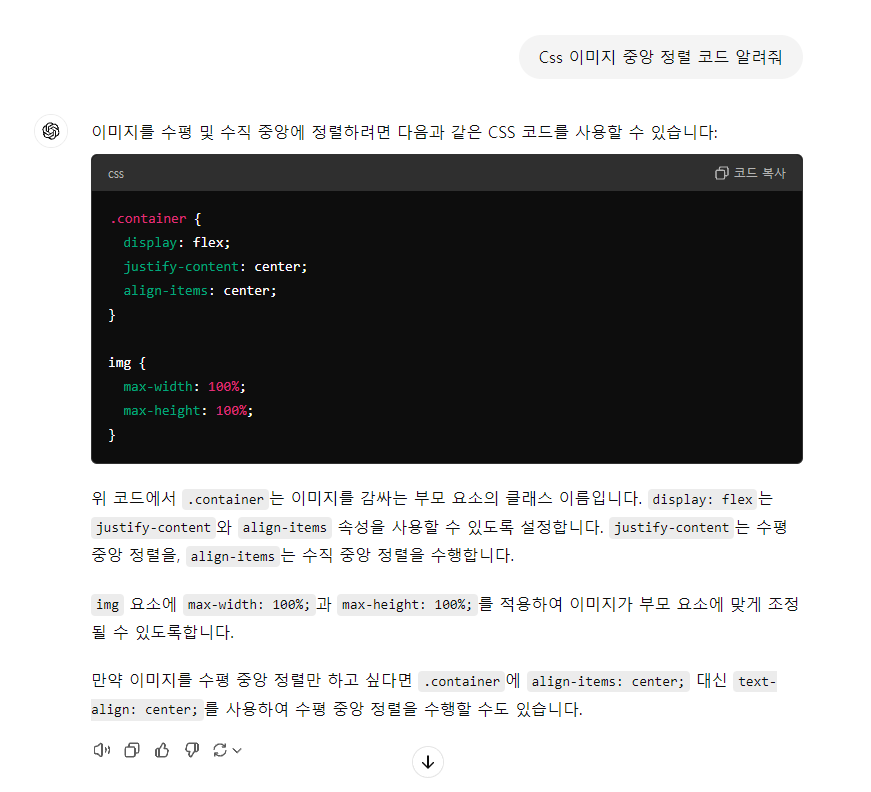The width and height of the screenshot is (871, 792).
Task: Play the response aloud with speaker icon
Action: 102,750
